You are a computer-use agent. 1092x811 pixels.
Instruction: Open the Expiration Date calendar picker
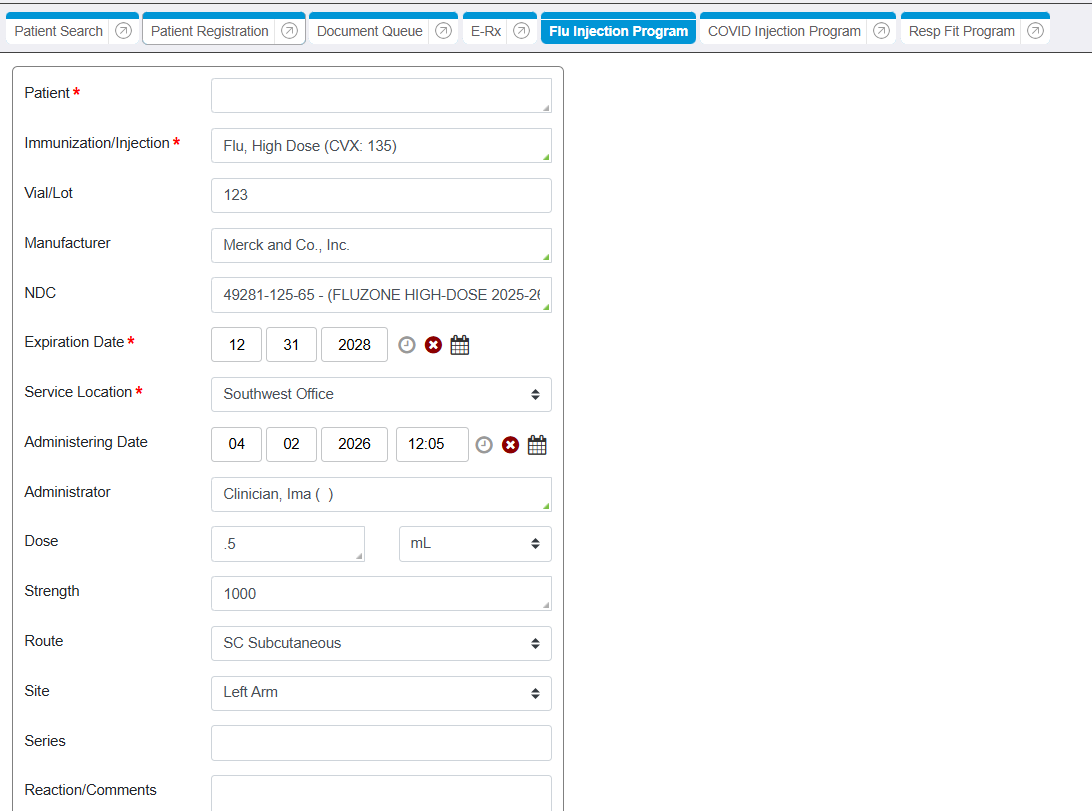pyautogui.click(x=460, y=345)
